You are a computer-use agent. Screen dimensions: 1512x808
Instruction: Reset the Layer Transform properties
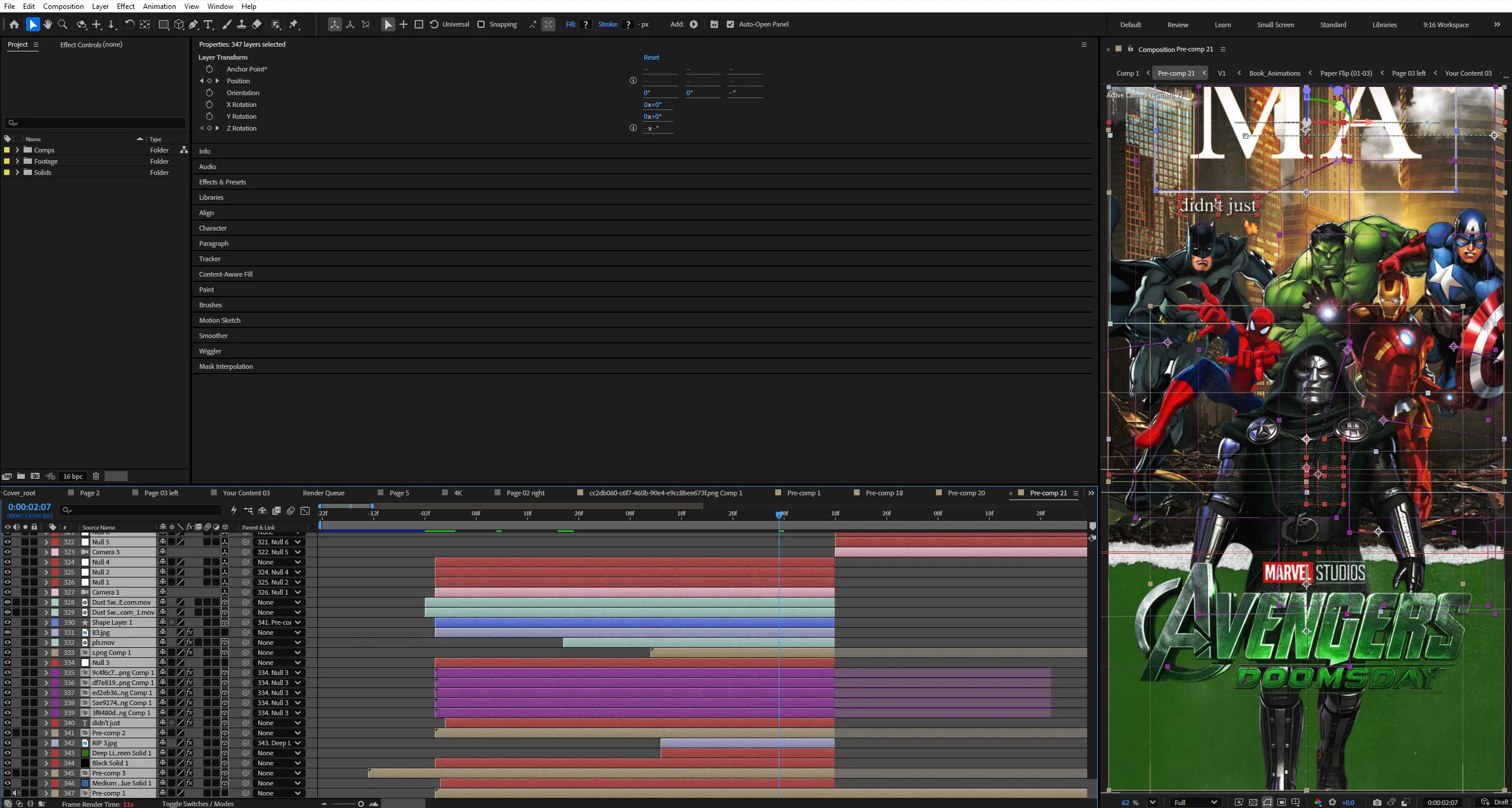(x=651, y=57)
